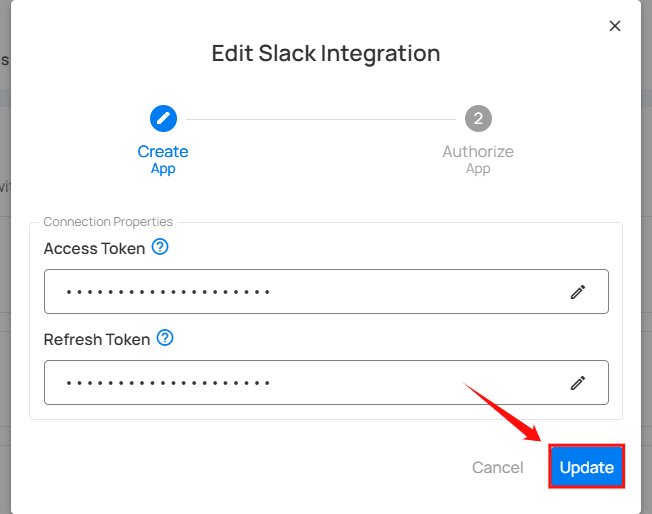The width and height of the screenshot is (652, 514).
Task: Edit the Refresh Token using pencil icon
Action: (x=577, y=383)
